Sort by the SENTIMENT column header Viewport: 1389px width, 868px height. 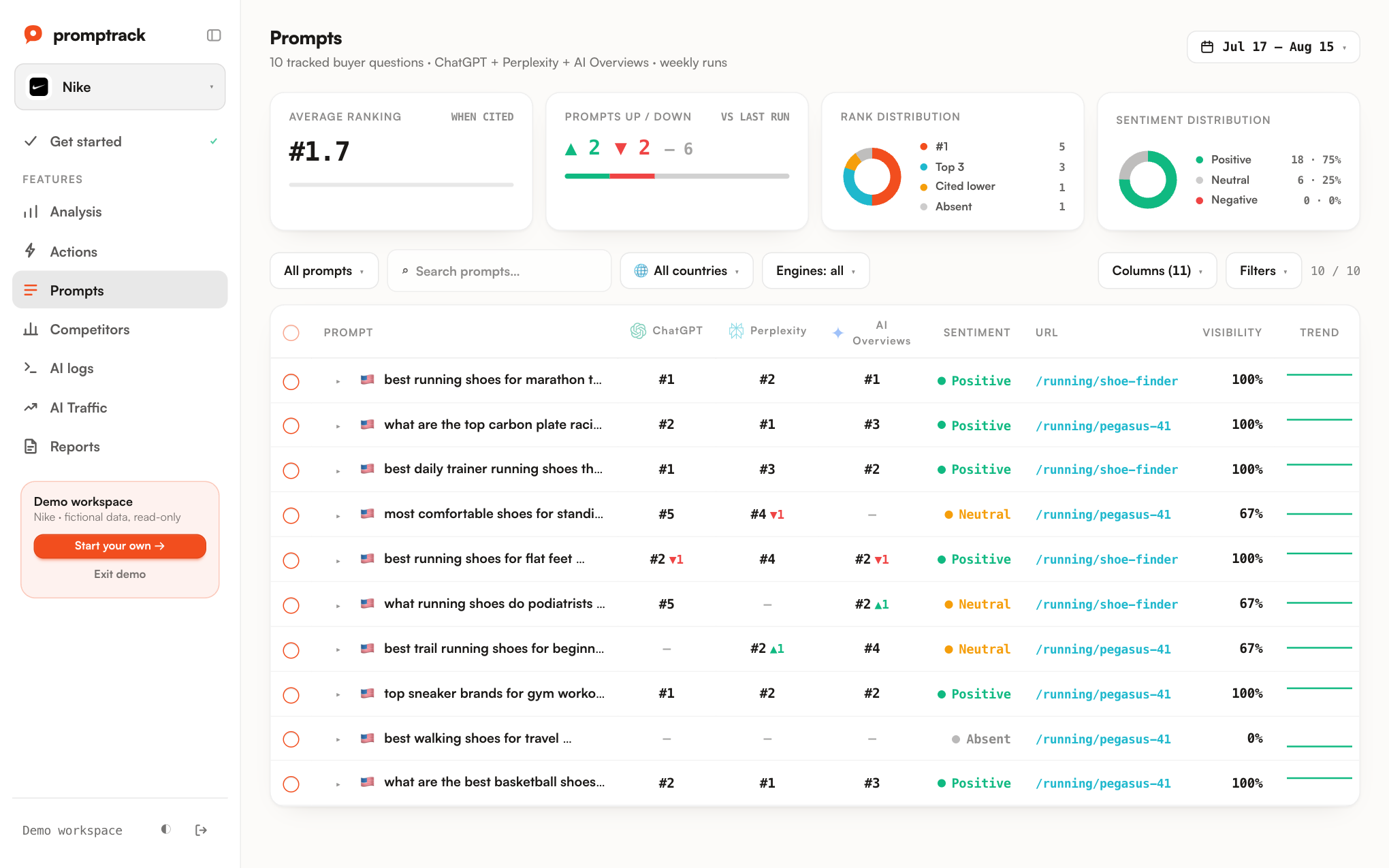pos(976,333)
